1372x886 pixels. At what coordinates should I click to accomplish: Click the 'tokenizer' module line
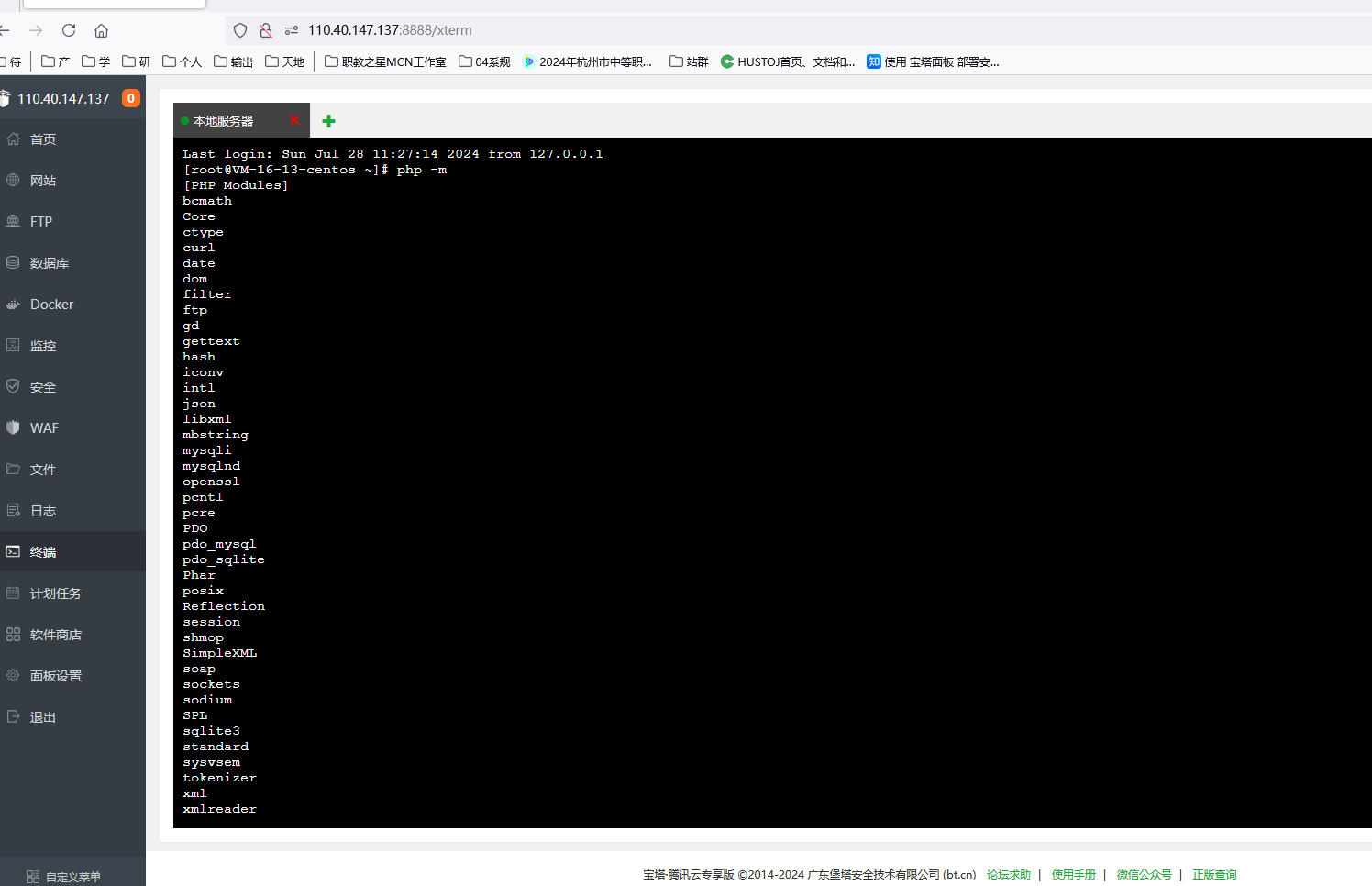pyautogui.click(x=220, y=778)
